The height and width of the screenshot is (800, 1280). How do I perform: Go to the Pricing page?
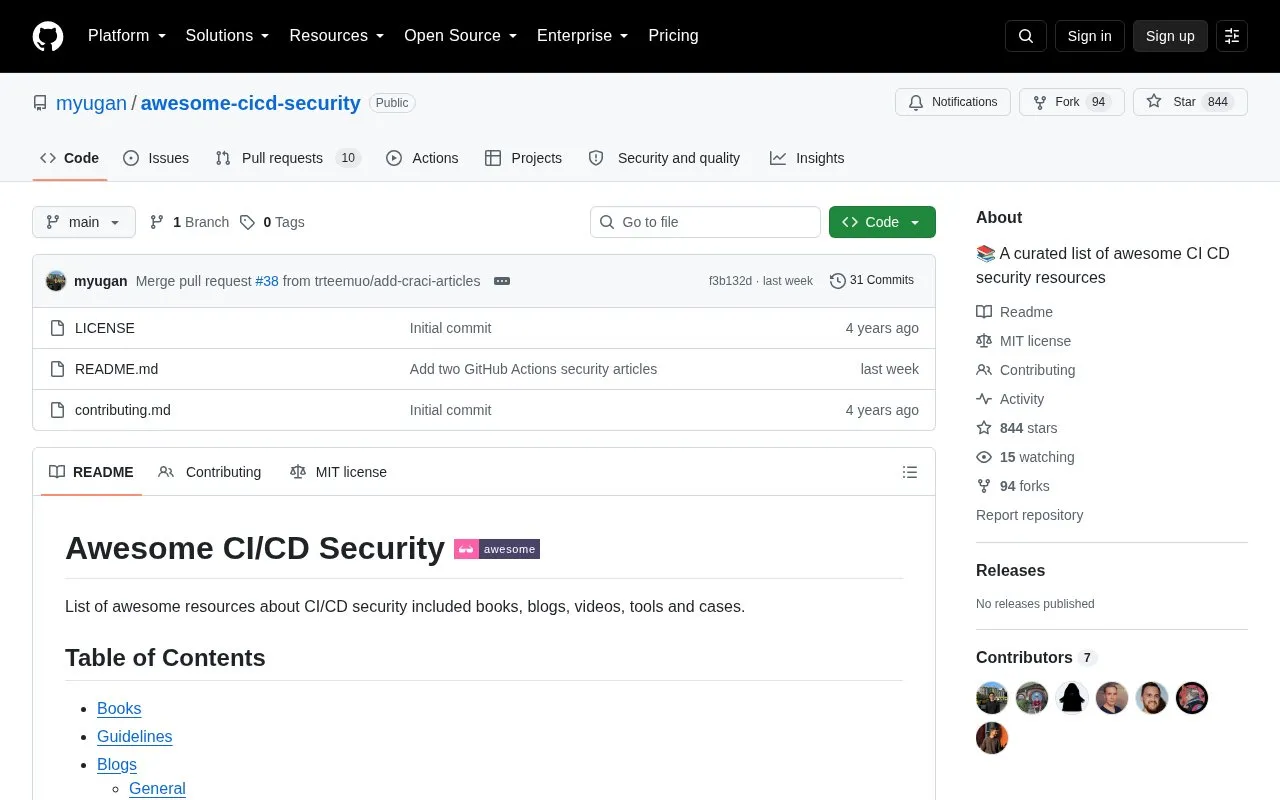point(673,36)
